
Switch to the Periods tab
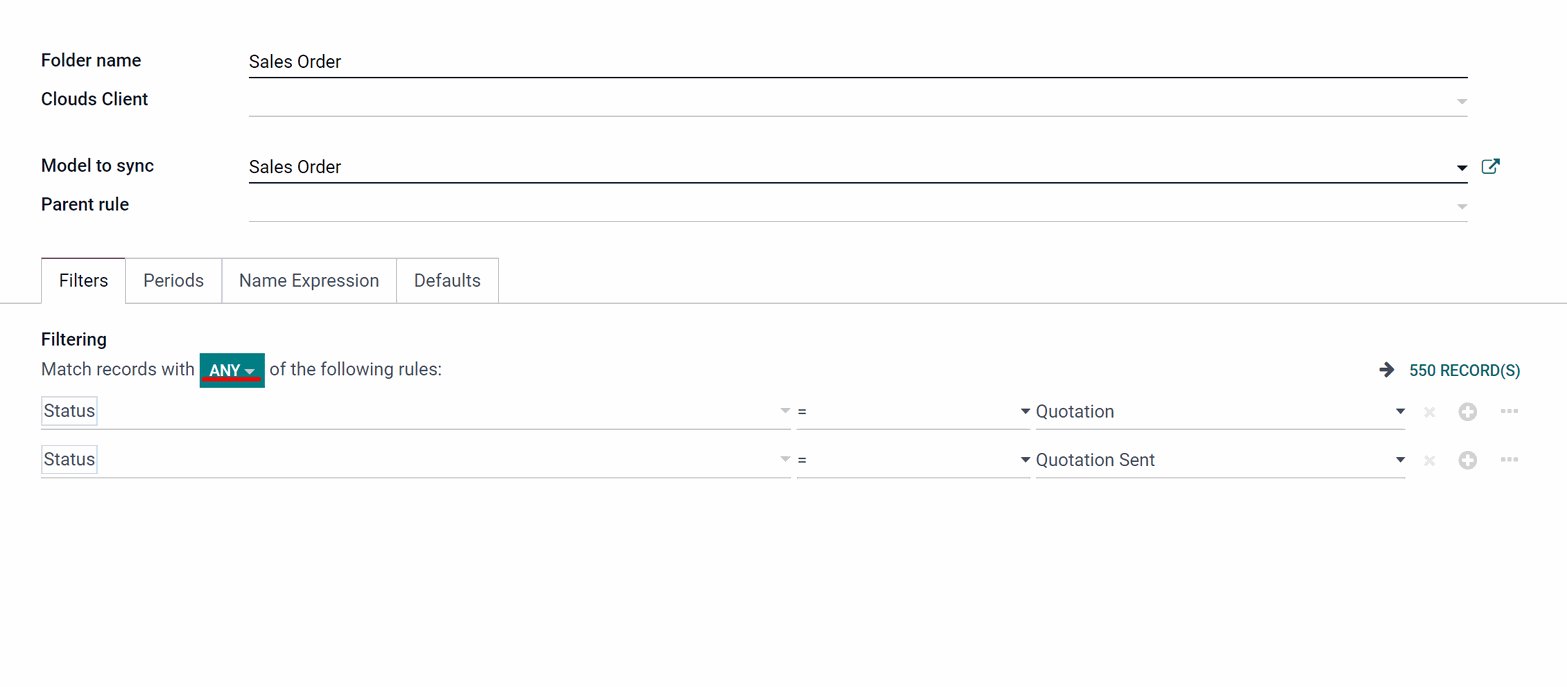pyautogui.click(x=174, y=281)
